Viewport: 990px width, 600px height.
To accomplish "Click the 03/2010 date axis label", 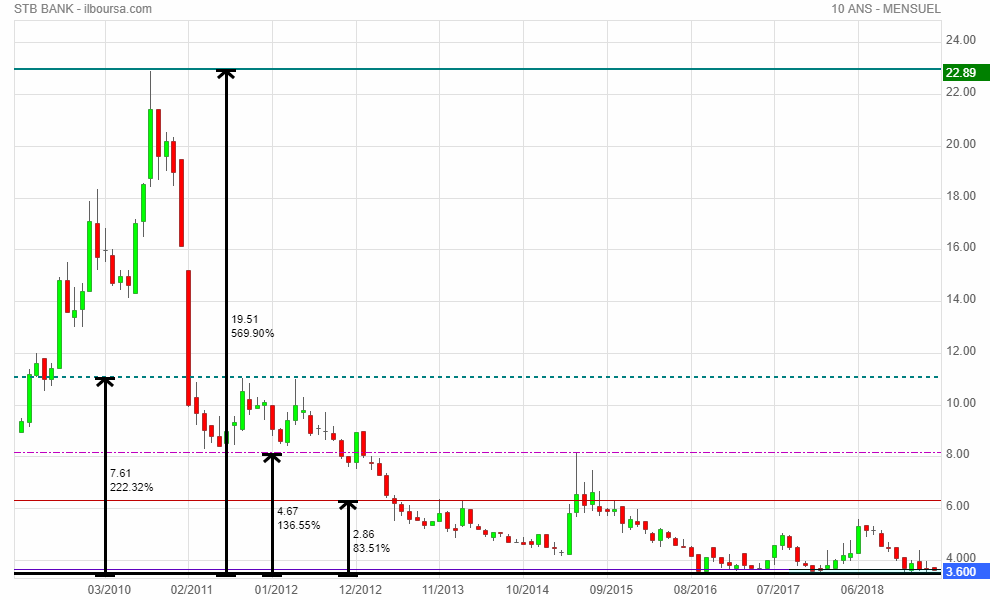I will pos(109,590).
